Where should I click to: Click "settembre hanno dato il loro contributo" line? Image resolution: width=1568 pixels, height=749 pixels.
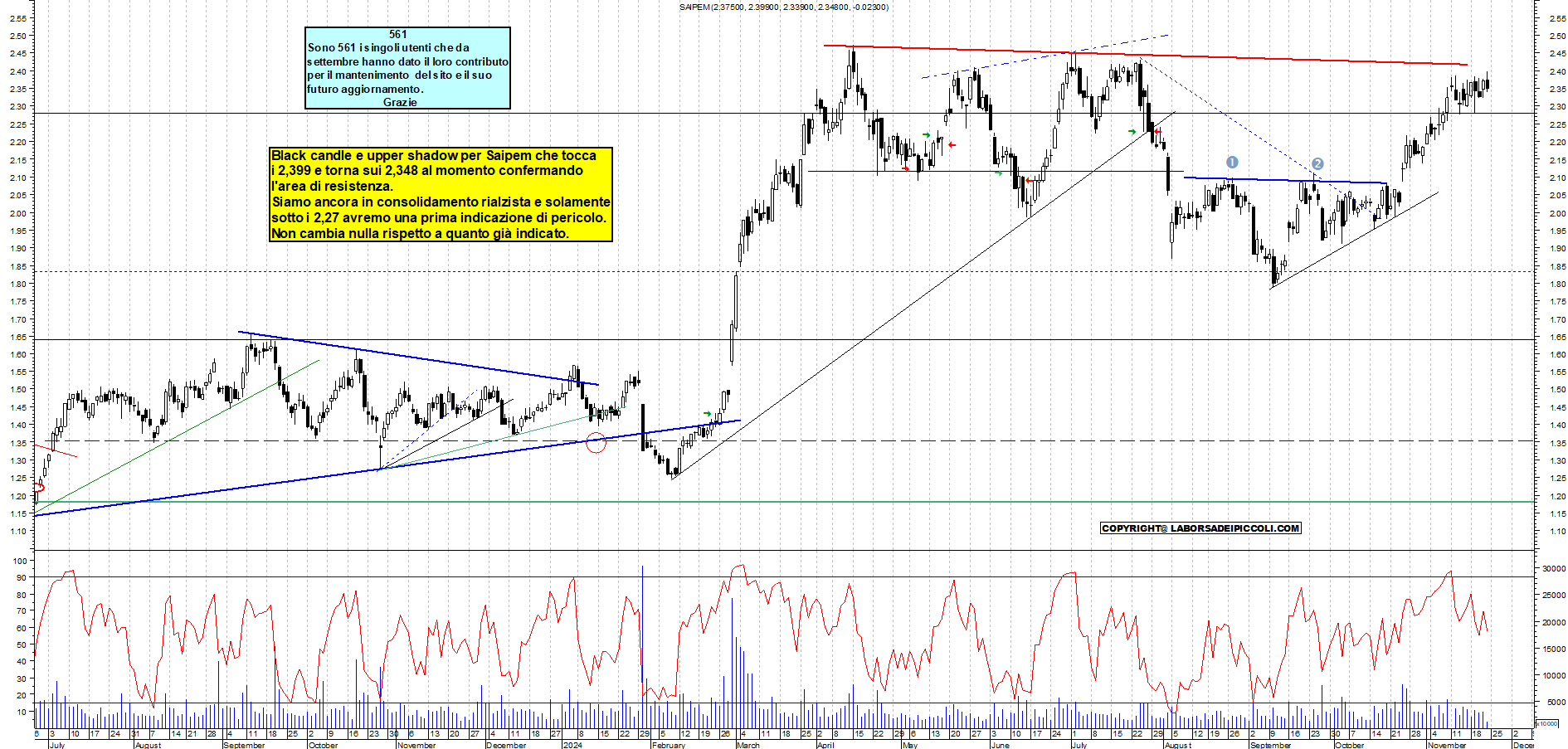coord(407,61)
